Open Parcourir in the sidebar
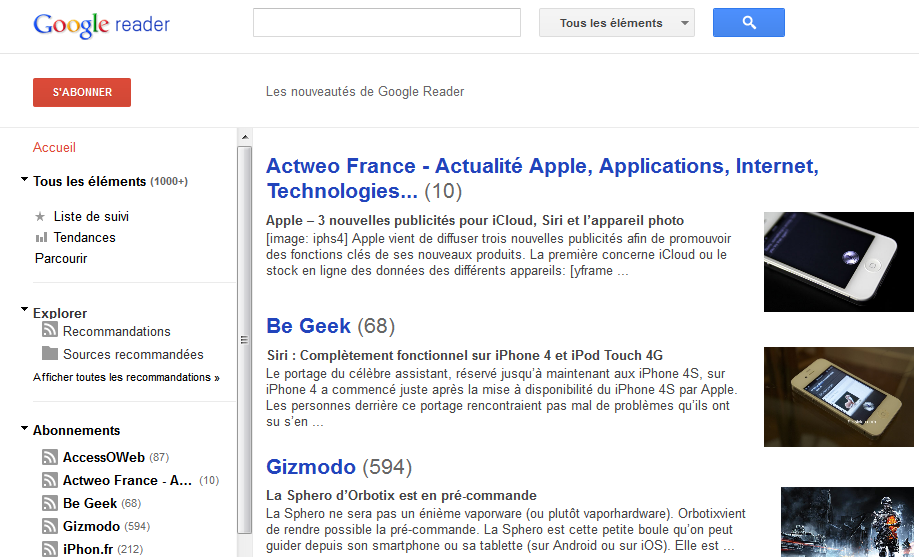The image size is (919, 557). (61, 258)
